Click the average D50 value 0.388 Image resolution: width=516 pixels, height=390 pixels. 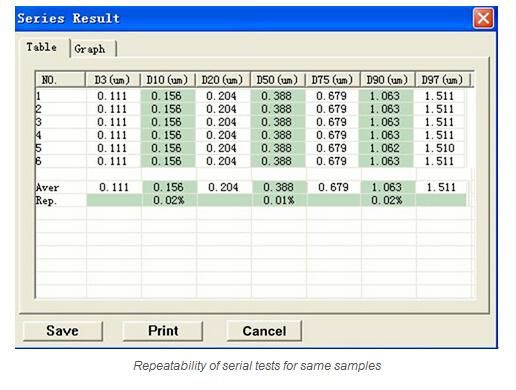(279, 187)
